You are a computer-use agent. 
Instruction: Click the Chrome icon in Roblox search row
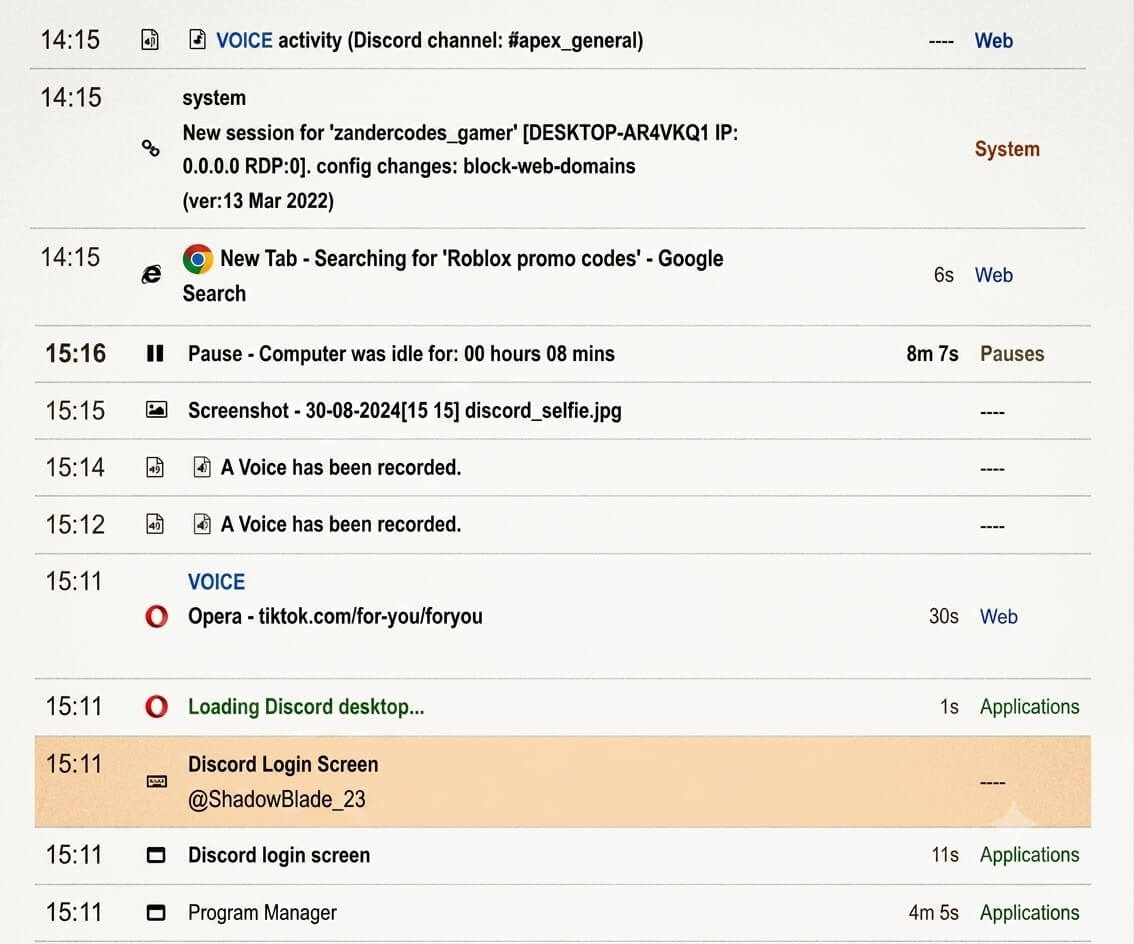tap(197, 258)
